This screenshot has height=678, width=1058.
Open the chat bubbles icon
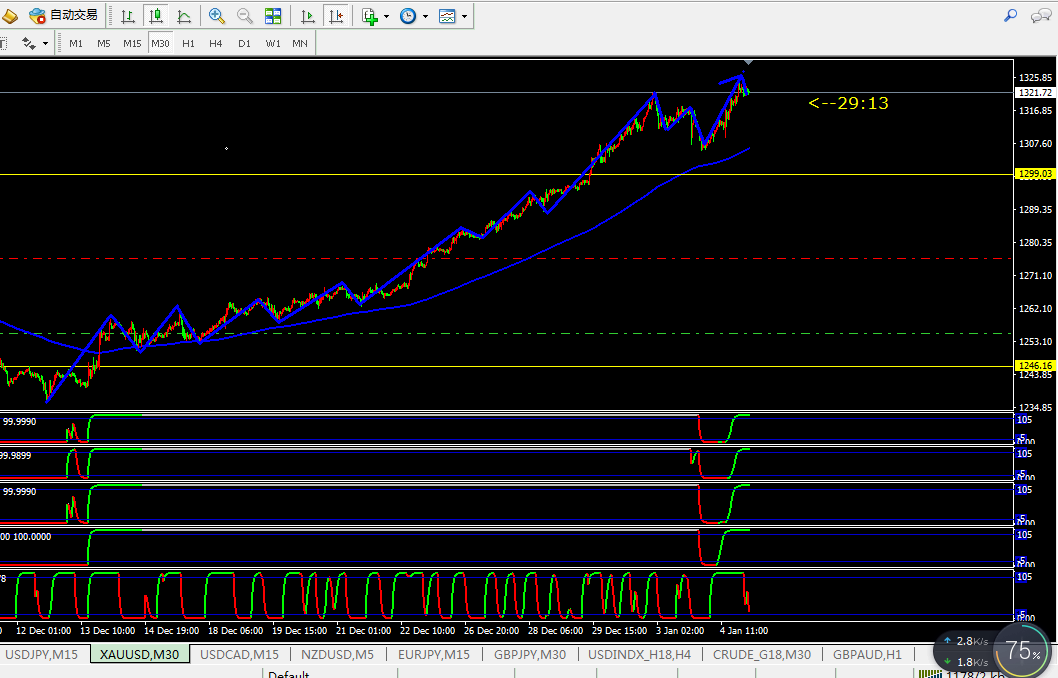1040,16
